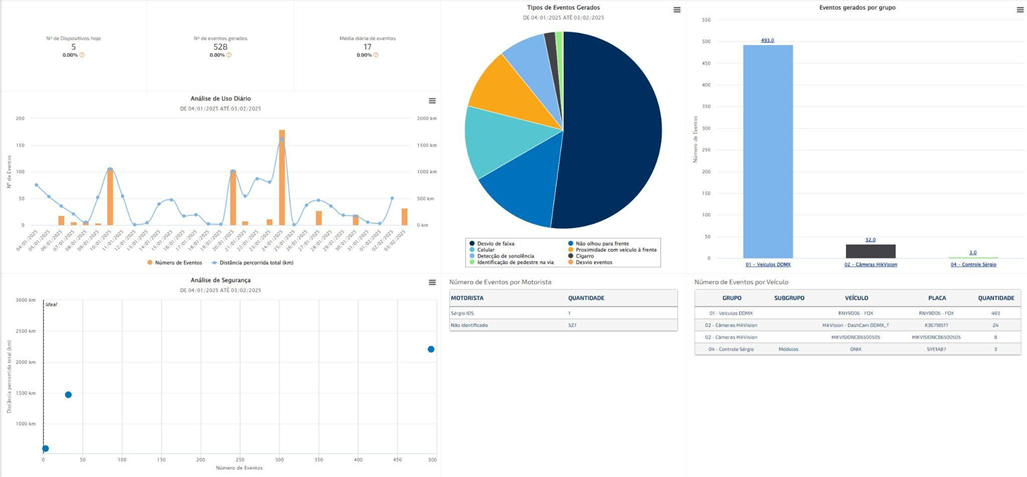
Task: Open the Tipos de Eventos Gerados chart menu
Action: point(677,10)
